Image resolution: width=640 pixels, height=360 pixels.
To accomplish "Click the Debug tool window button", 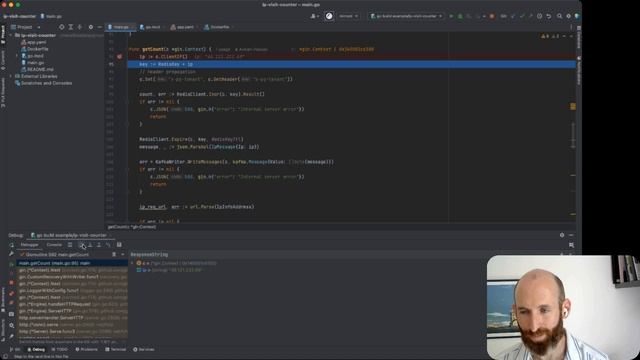I will [36, 349].
